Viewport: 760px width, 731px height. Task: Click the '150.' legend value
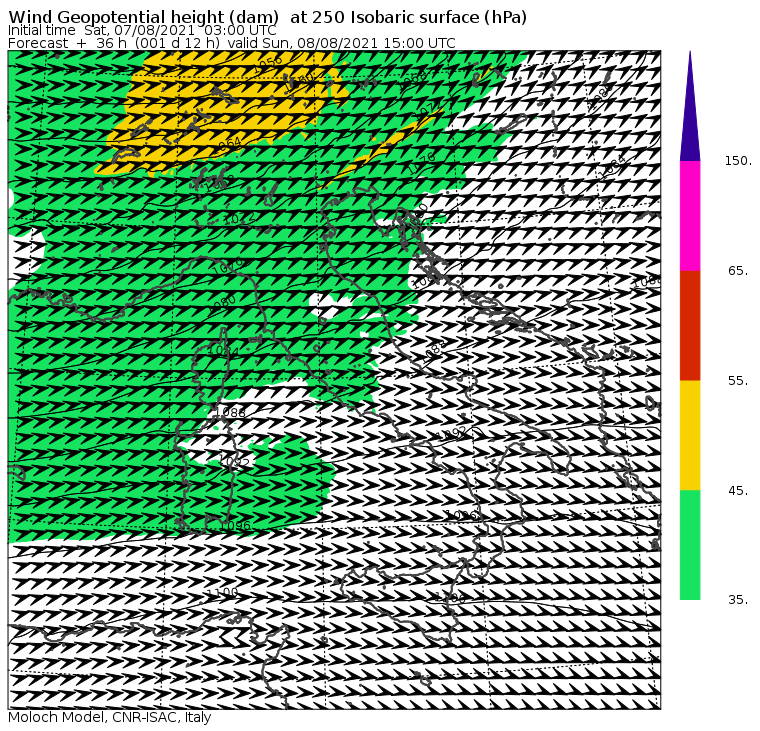739,161
